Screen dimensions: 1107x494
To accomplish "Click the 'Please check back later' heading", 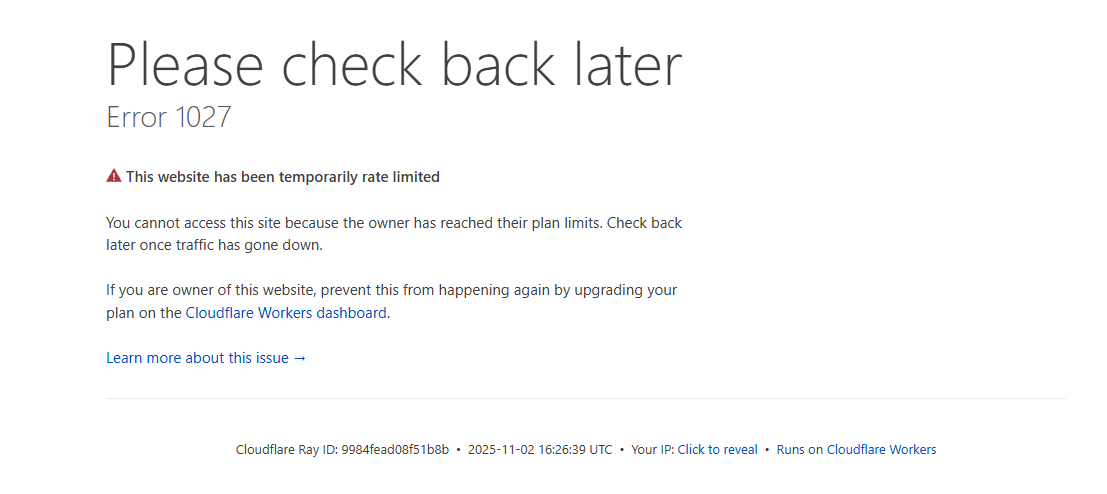I will tap(394, 65).
